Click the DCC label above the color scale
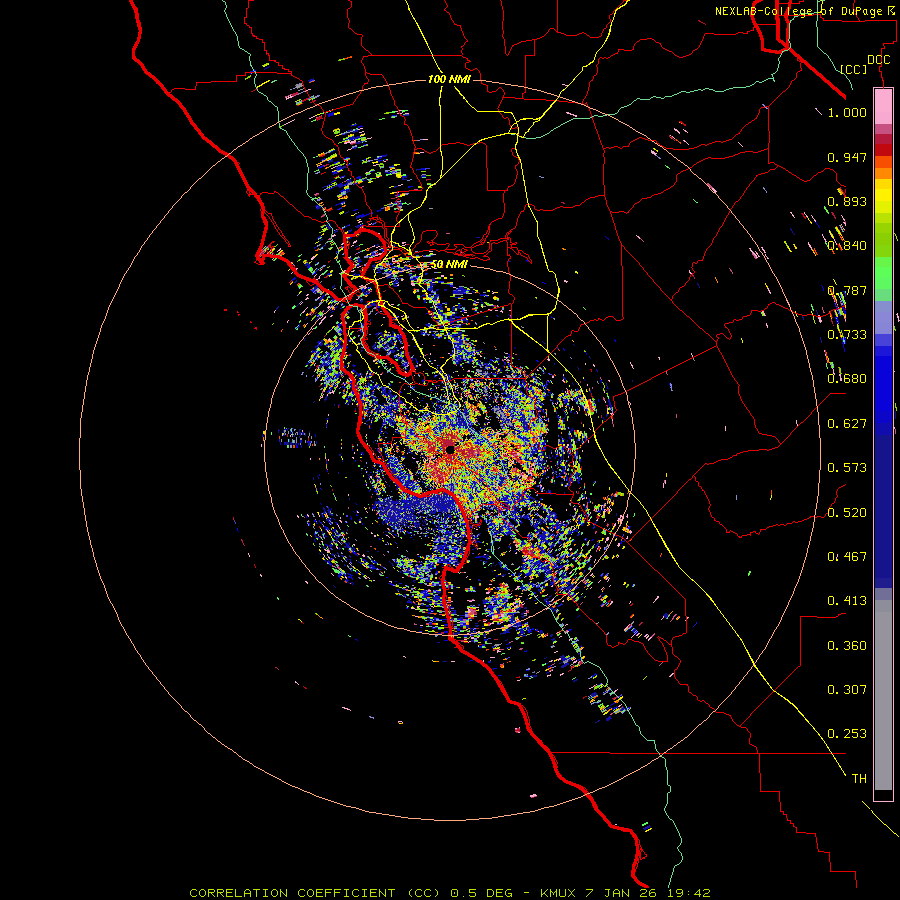 click(x=878, y=60)
